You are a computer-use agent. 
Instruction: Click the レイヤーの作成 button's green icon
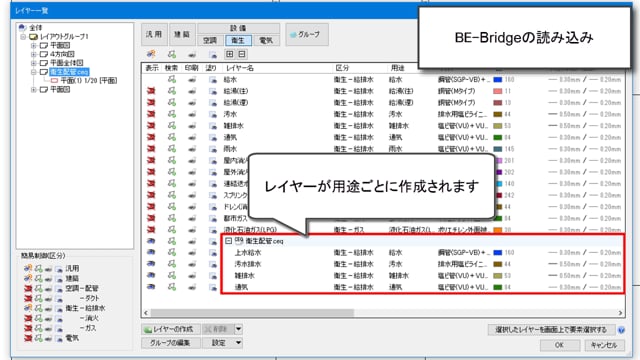coord(148,329)
